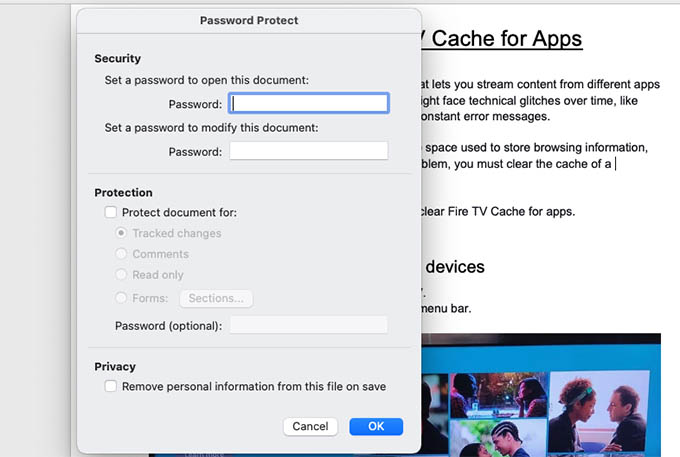
Task: Pick the Forms radio button
Action: click(121, 298)
